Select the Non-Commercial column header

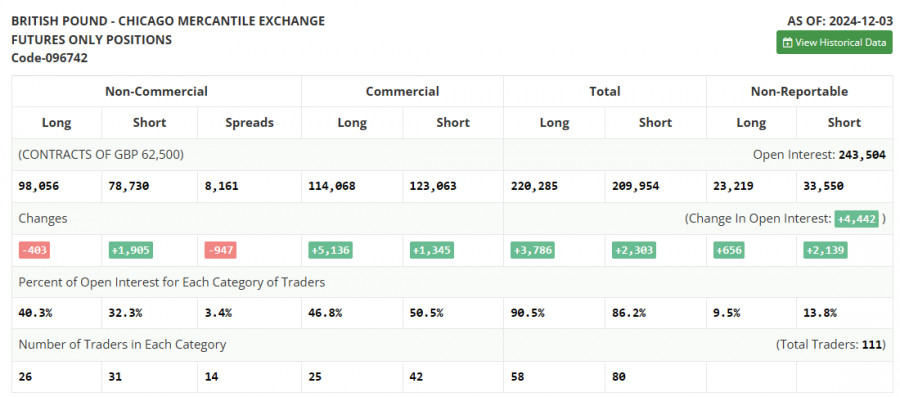(156, 91)
